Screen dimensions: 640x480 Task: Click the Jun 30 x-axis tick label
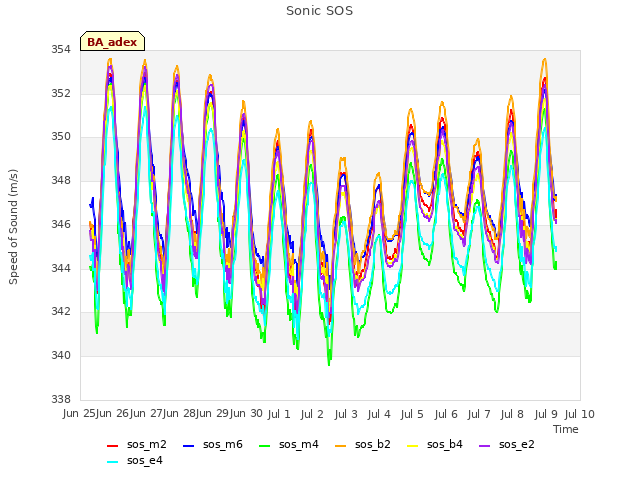coord(246,414)
